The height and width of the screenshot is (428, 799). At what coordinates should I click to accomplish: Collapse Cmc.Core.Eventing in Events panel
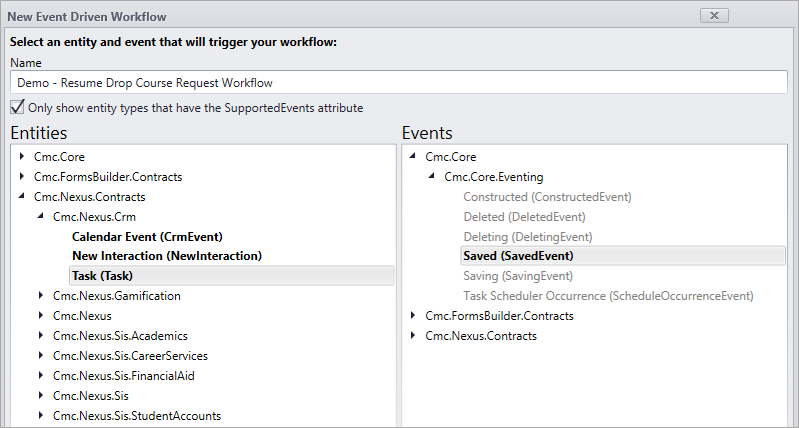[x=432, y=177]
